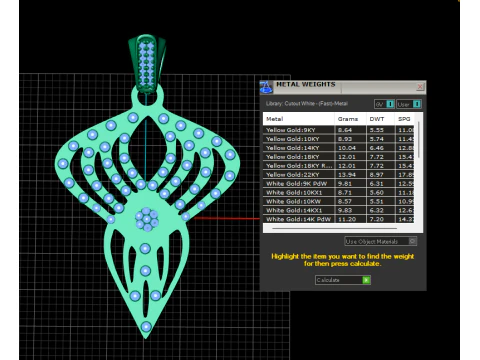This screenshot has height=360, width=480.
Task: Select the Yellow Gold:9KY row
Action: point(339,130)
